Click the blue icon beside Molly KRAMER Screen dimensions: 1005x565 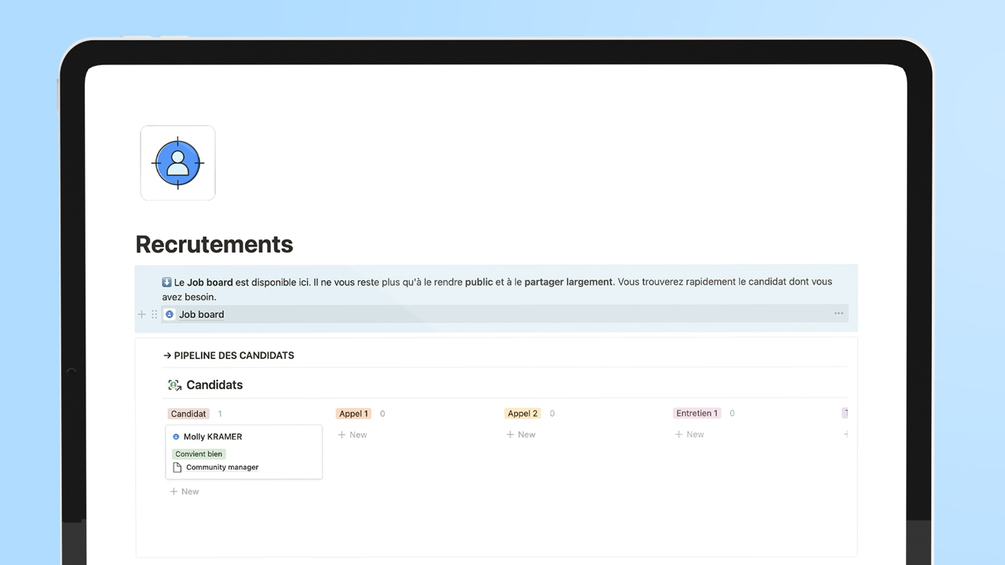coord(176,437)
